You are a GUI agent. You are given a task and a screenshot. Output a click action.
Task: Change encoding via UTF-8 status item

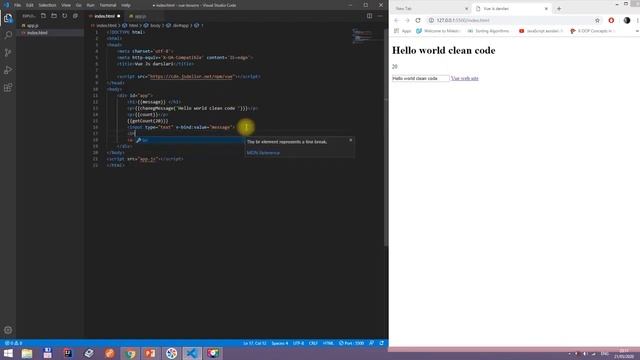click(298, 343)
